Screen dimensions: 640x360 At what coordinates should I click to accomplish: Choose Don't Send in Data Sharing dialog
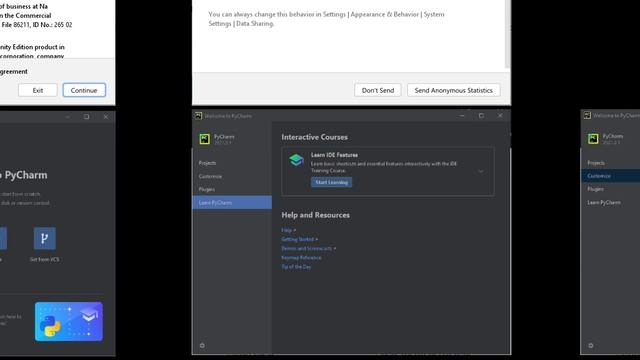coord(378,90)
